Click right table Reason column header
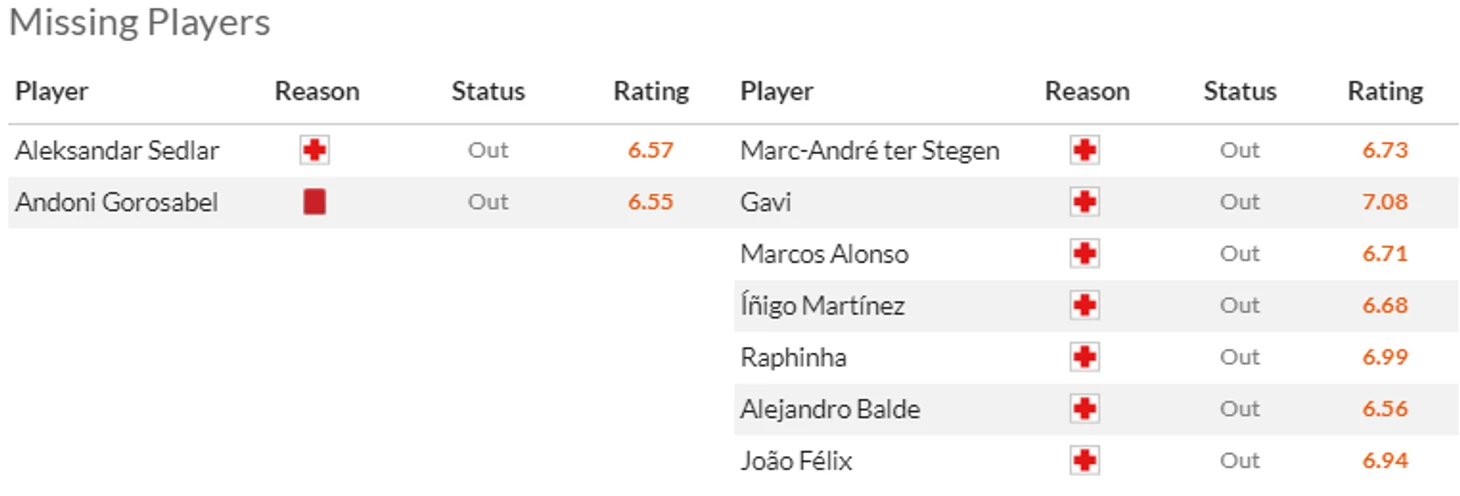This screenshot has width=1460, height=496. pyautogui.click(x=1087, y=92)
